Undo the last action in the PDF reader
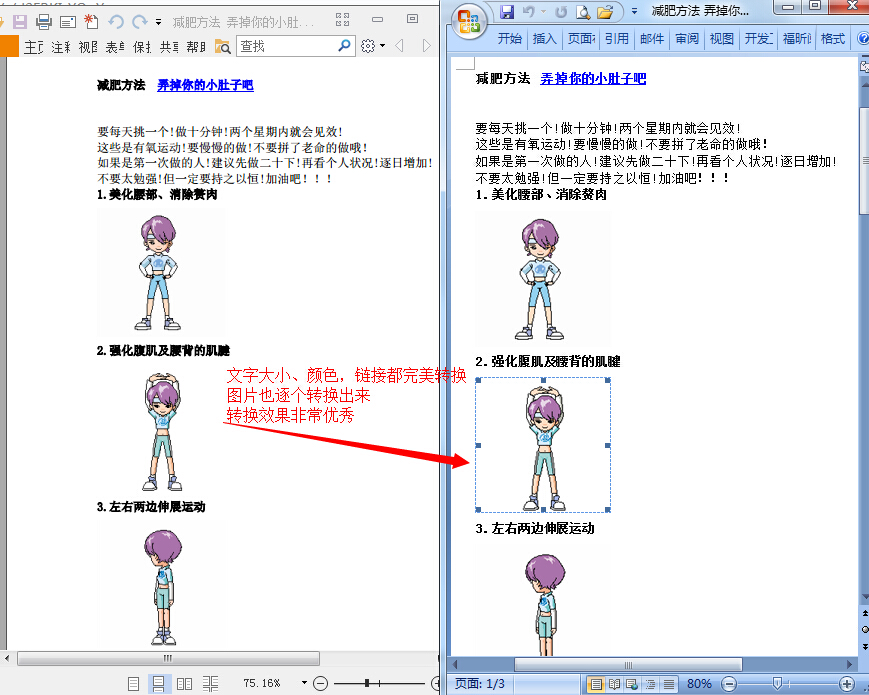The image size is (869, 695). (115, 22)
